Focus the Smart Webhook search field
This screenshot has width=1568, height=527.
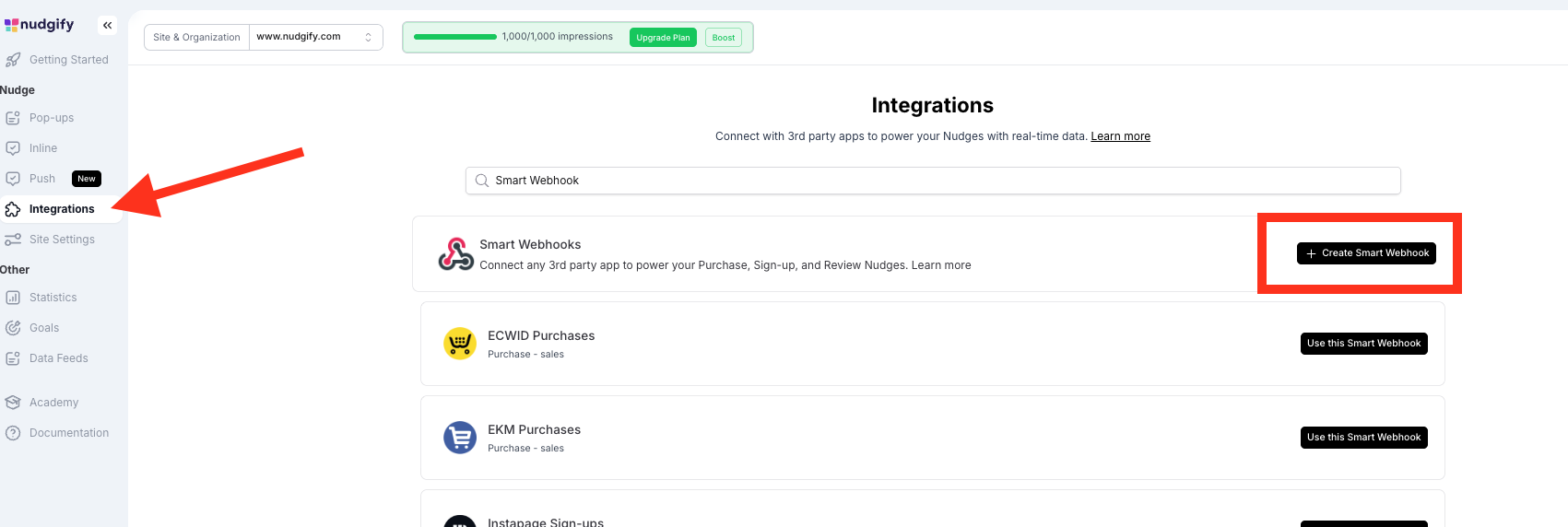tap(933, 181)
